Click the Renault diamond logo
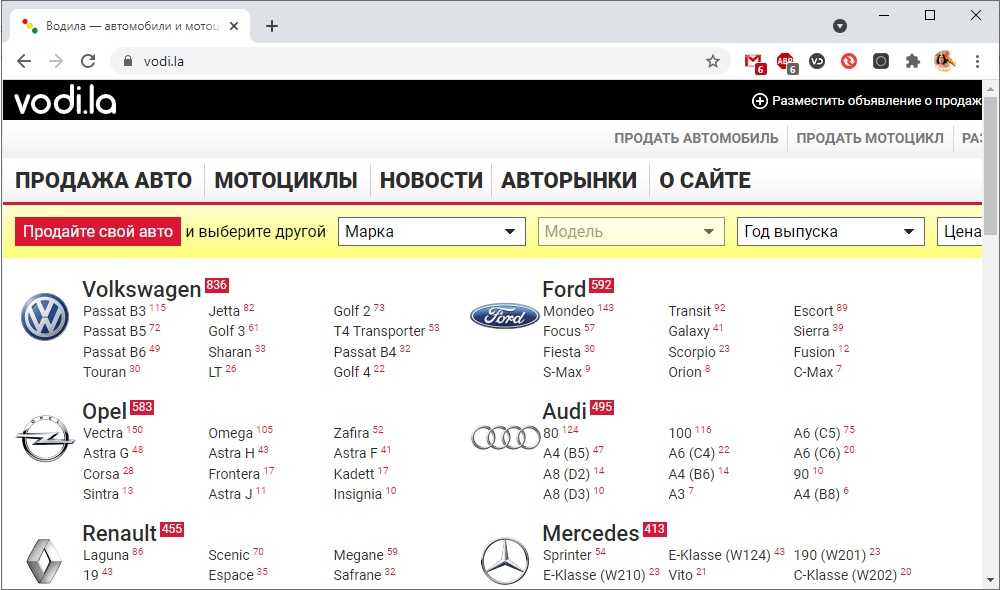Screen dimensions: 1000x590 click(45, 561)
